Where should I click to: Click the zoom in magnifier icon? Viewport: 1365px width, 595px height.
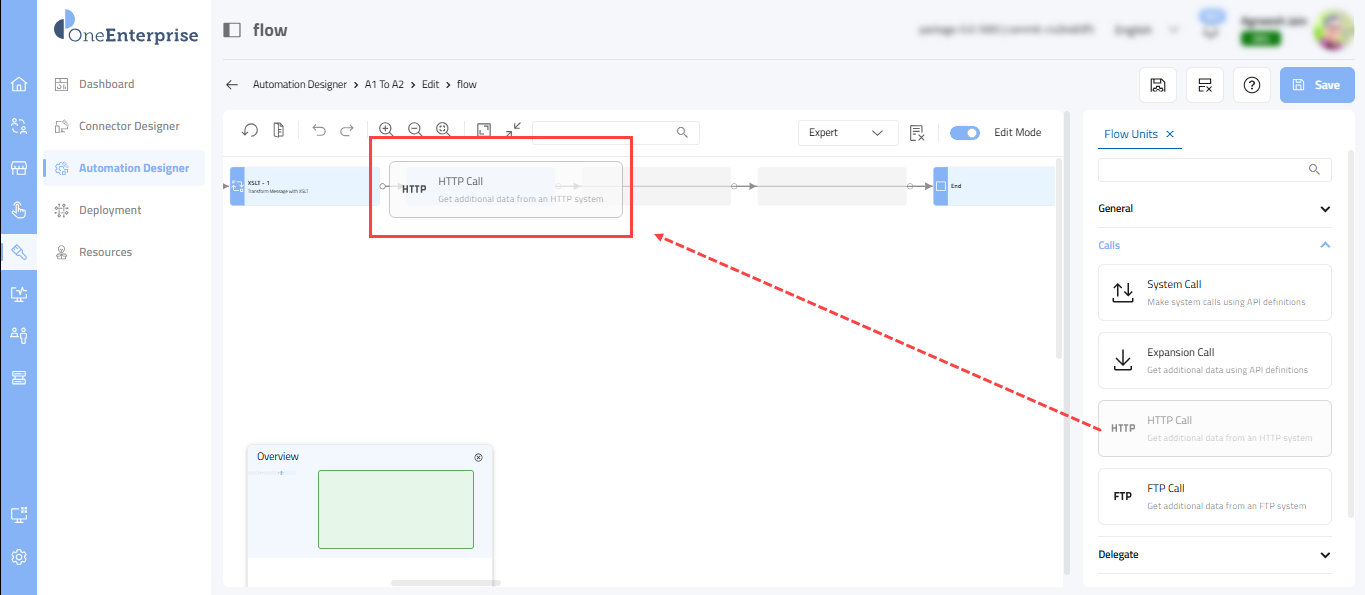(x=386, y=130)
